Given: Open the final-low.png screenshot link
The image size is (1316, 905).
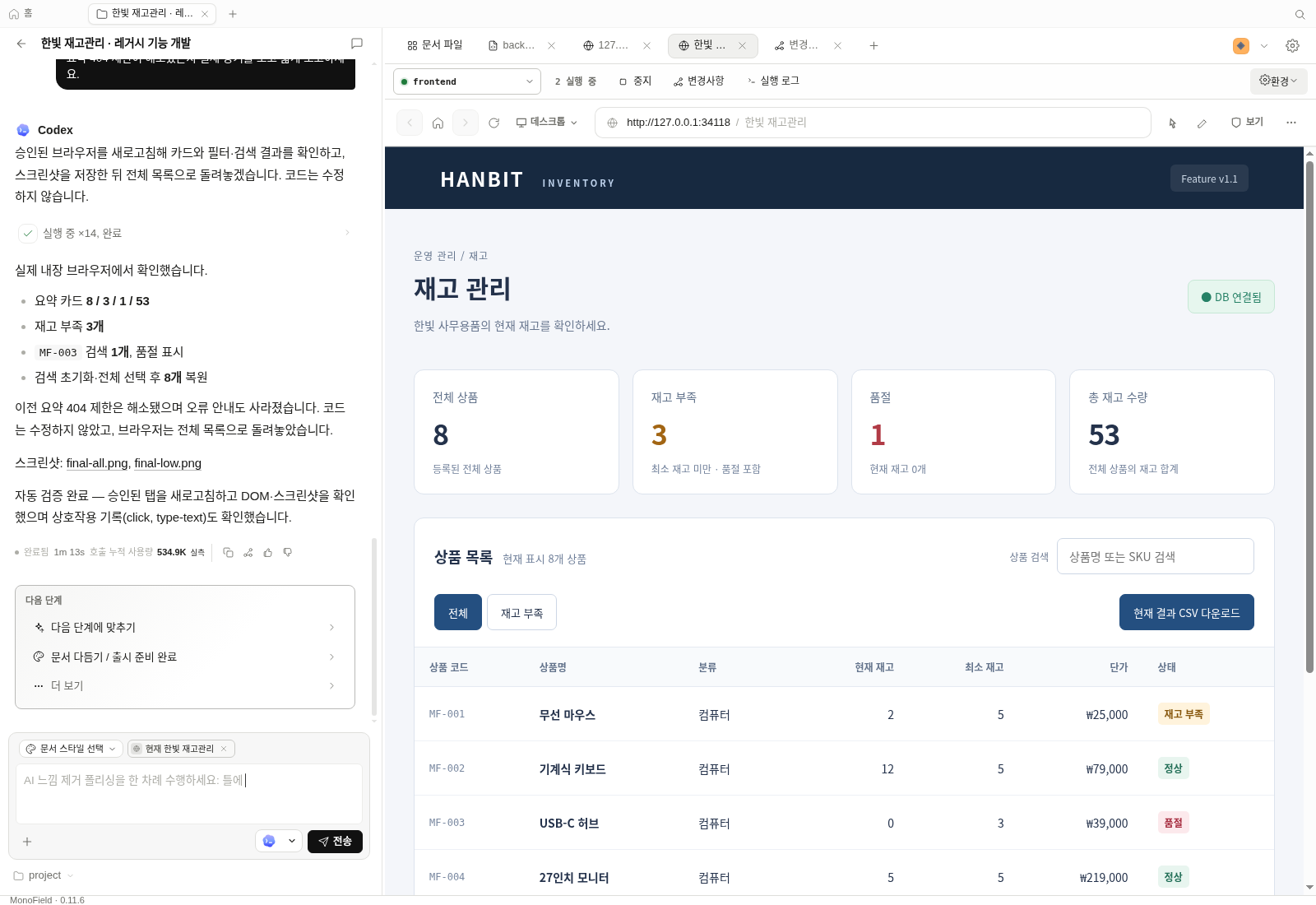Looking at the screenshot, I should tap(168, 463).
